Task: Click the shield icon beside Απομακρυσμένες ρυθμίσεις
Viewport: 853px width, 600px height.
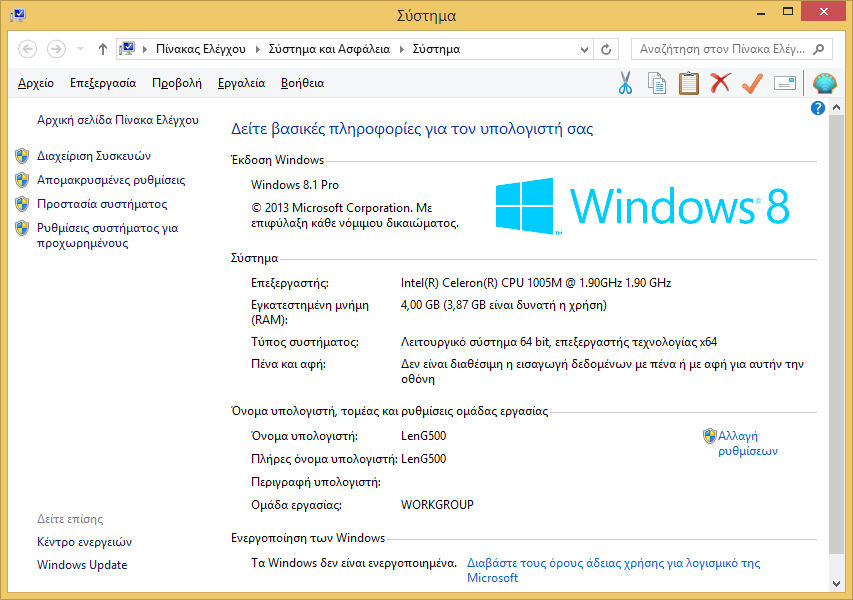Action: coord(22,180)
